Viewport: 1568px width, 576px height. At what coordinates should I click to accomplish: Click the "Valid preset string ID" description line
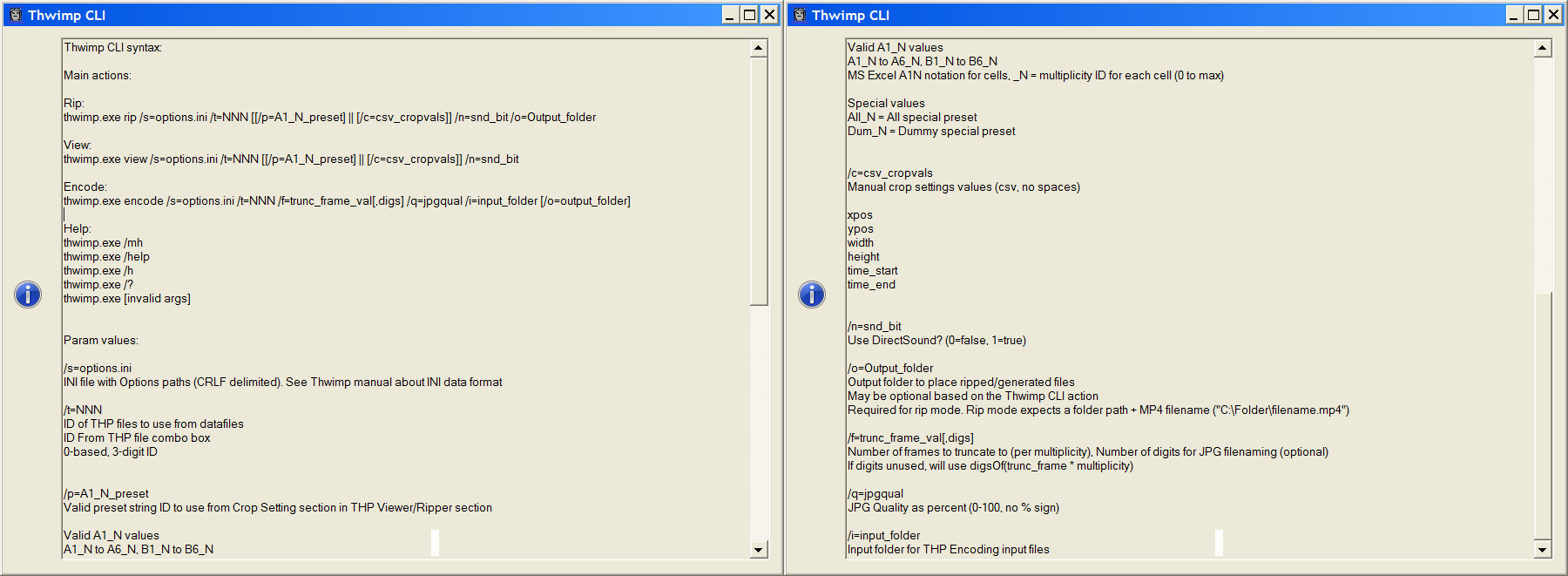tap(278, 508)
